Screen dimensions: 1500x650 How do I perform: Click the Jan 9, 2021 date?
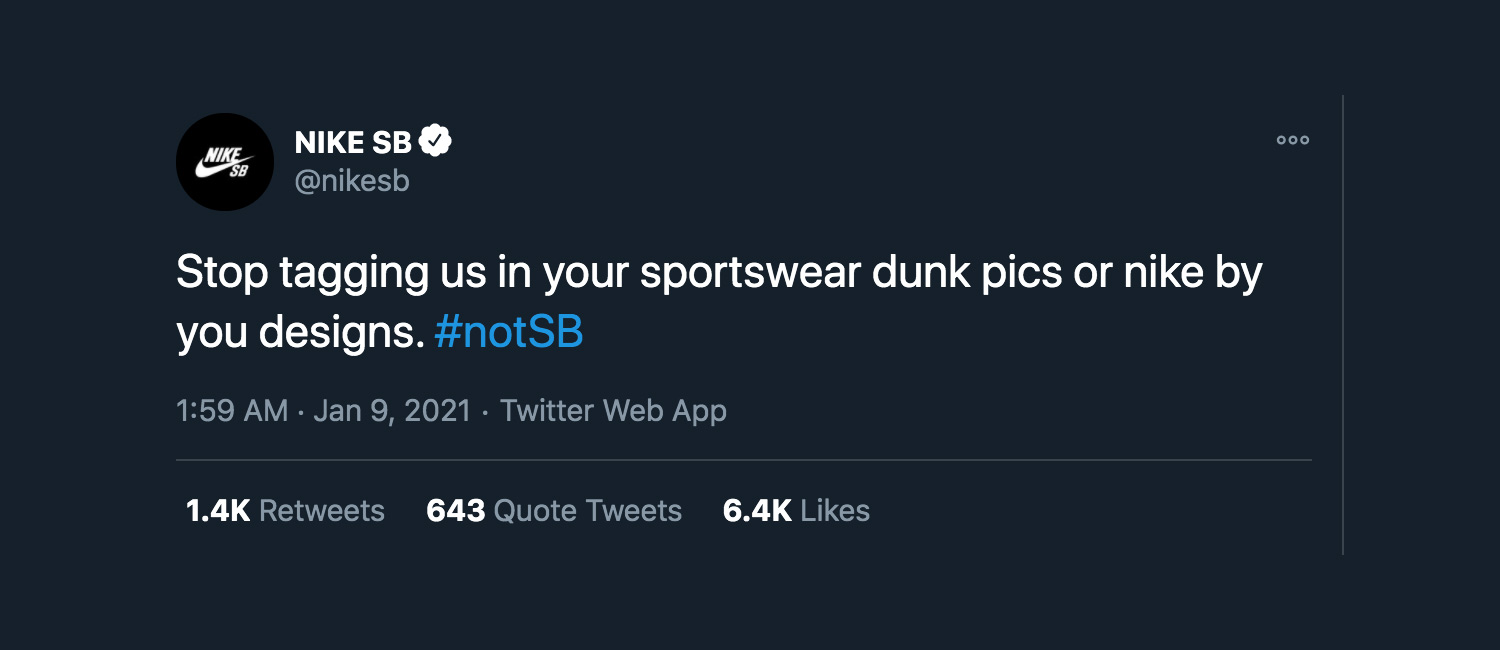click(392, 410)
